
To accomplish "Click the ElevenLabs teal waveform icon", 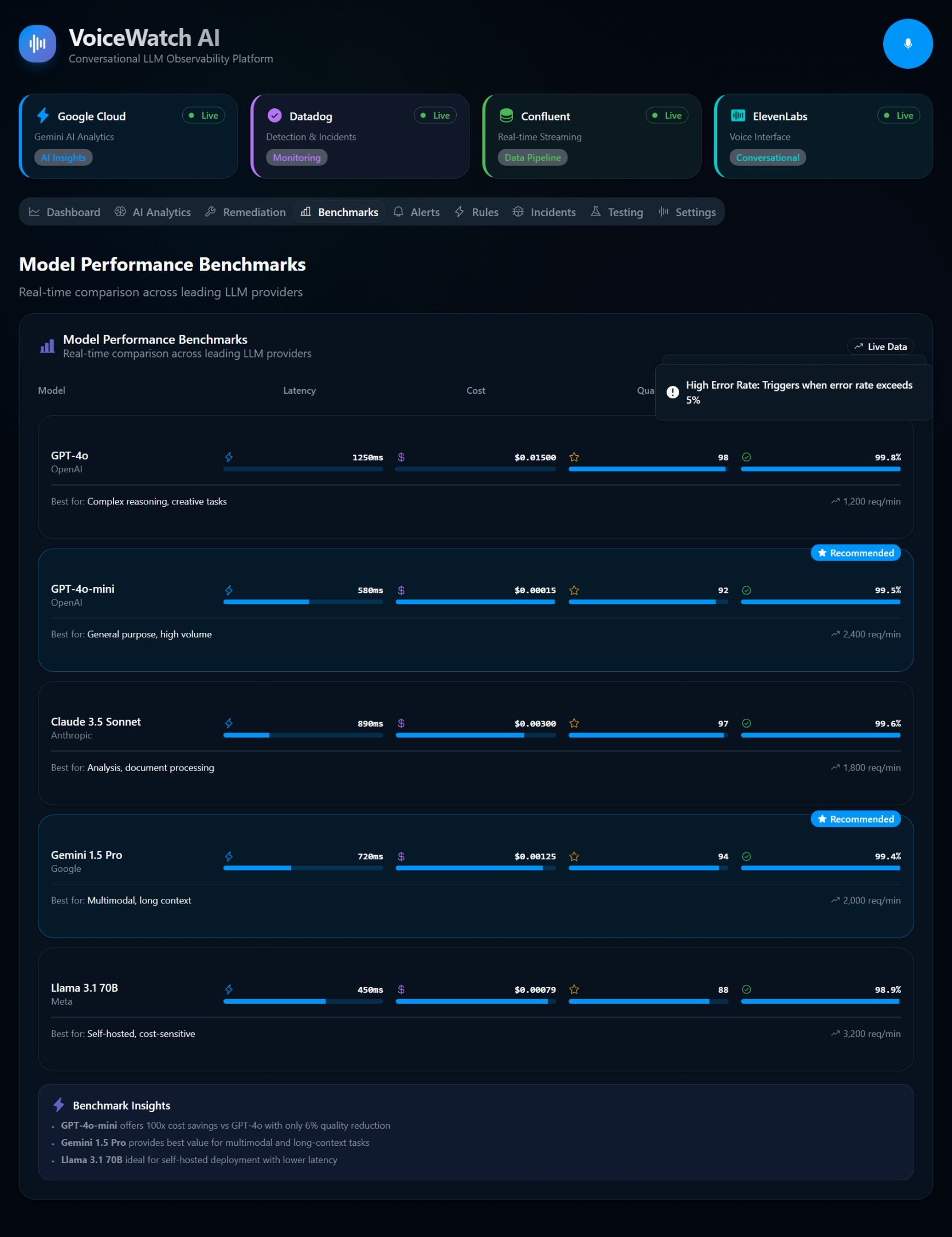I will pos(738,116).
